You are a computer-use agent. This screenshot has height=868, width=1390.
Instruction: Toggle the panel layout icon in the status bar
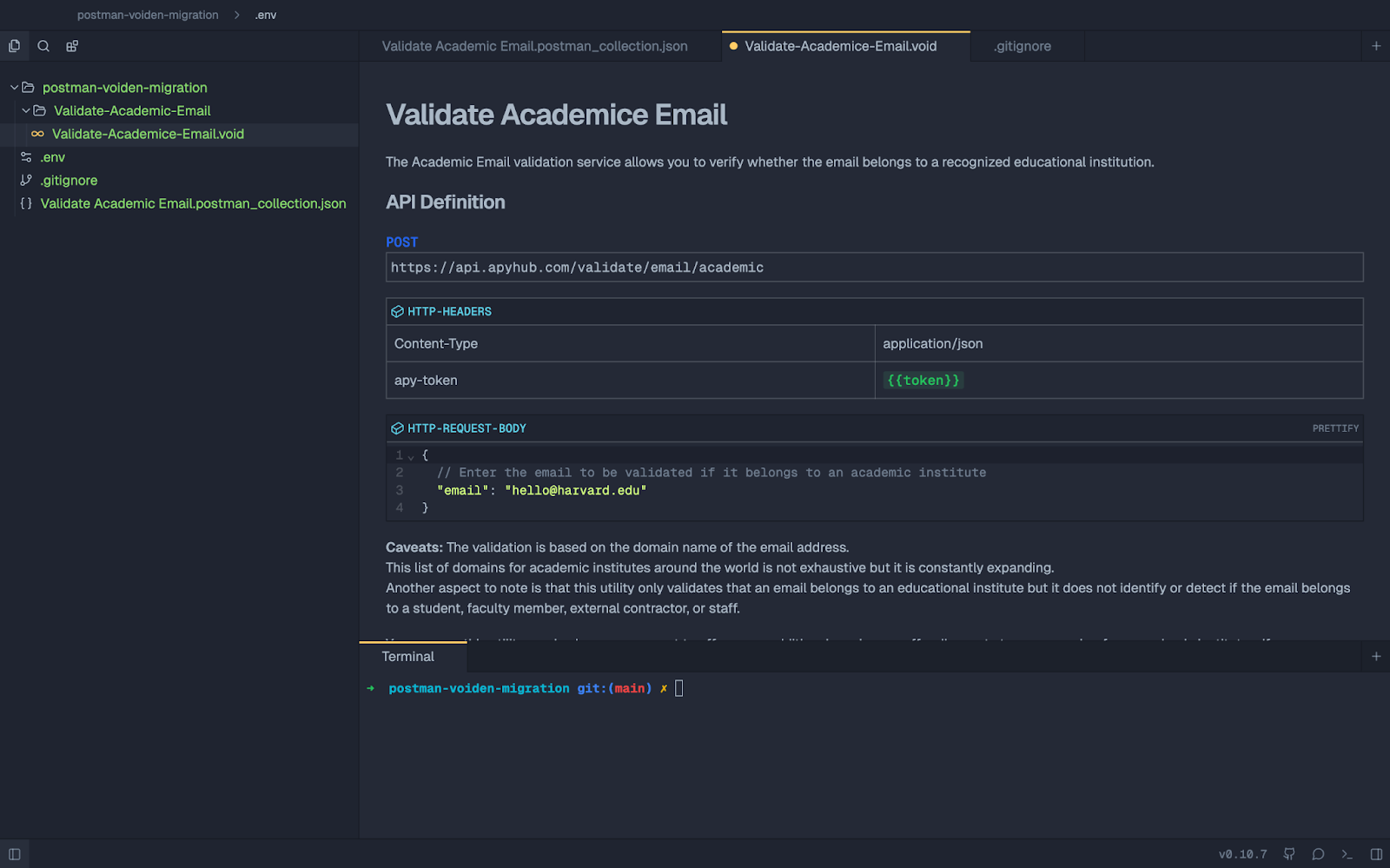[1374, 853]
